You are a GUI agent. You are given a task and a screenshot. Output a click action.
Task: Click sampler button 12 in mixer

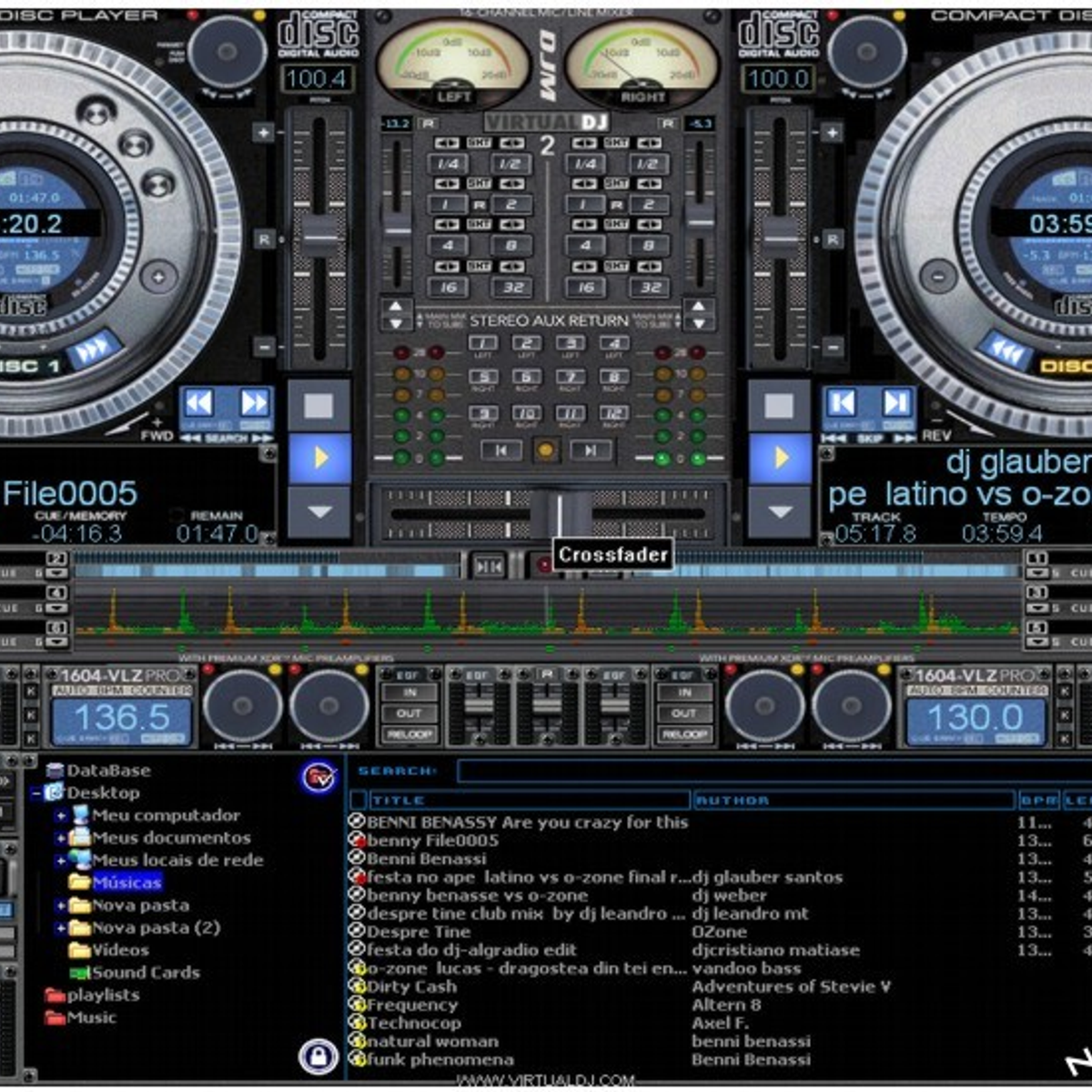(x=614, y=415)
